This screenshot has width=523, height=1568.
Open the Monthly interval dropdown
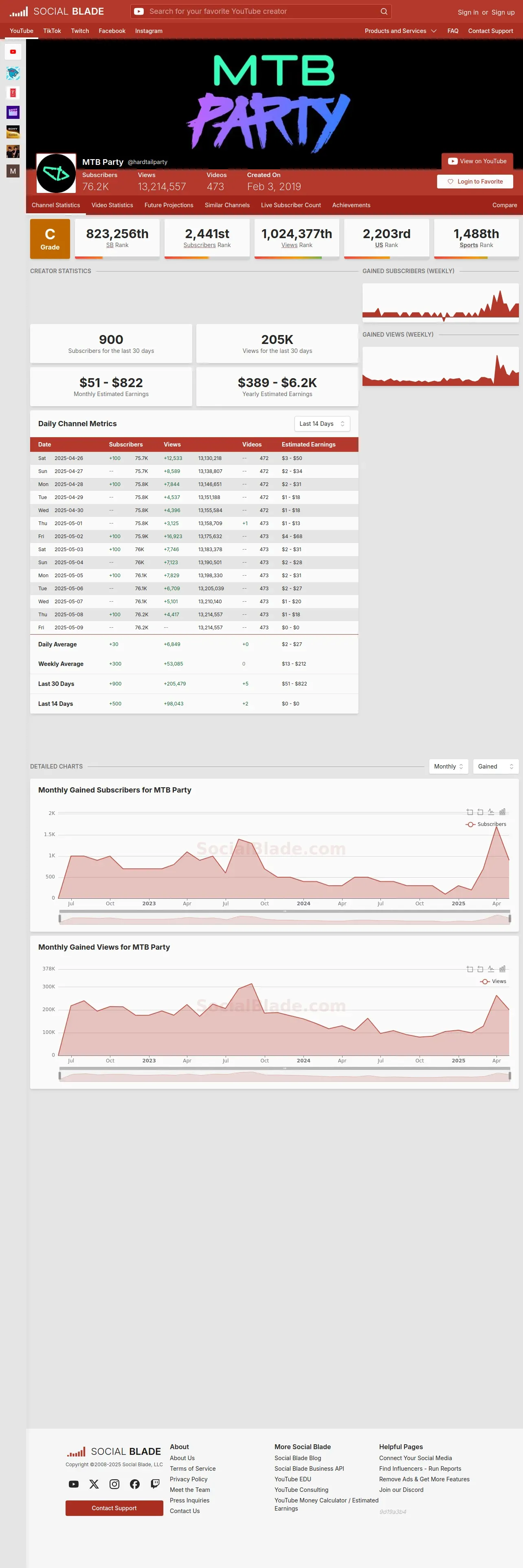click(x=449, y=766)
